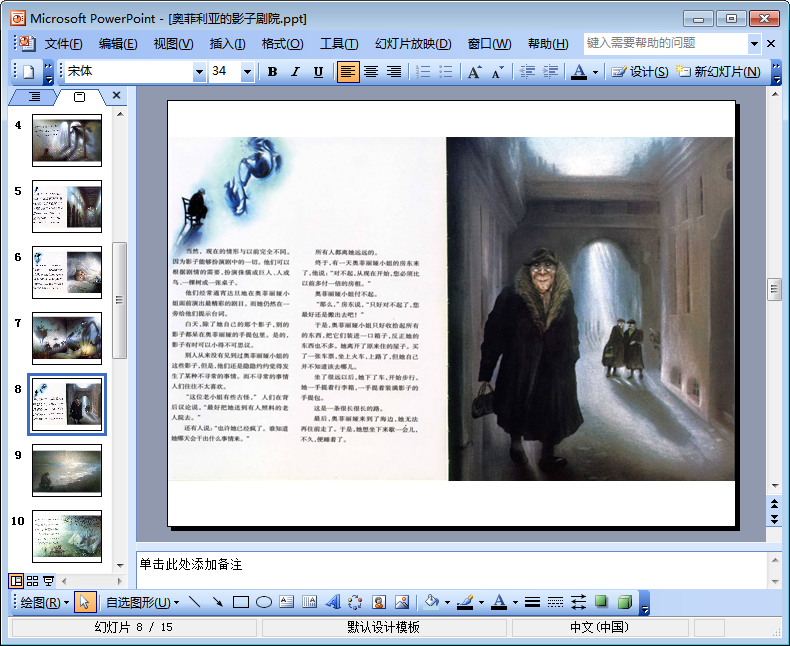Insert Picture from file

pos(402,602)
